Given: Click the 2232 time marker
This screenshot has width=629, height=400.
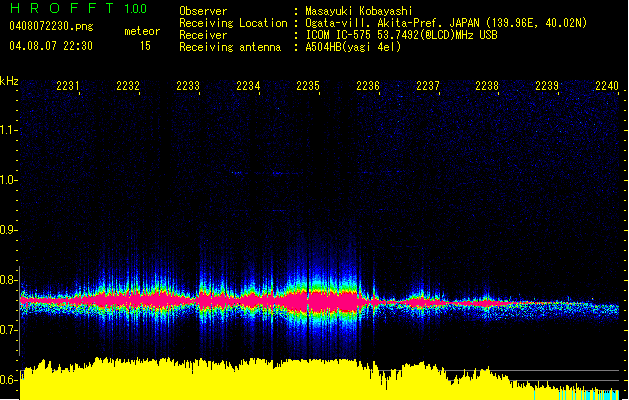Looking at the screenshot, I should [128, 86].
